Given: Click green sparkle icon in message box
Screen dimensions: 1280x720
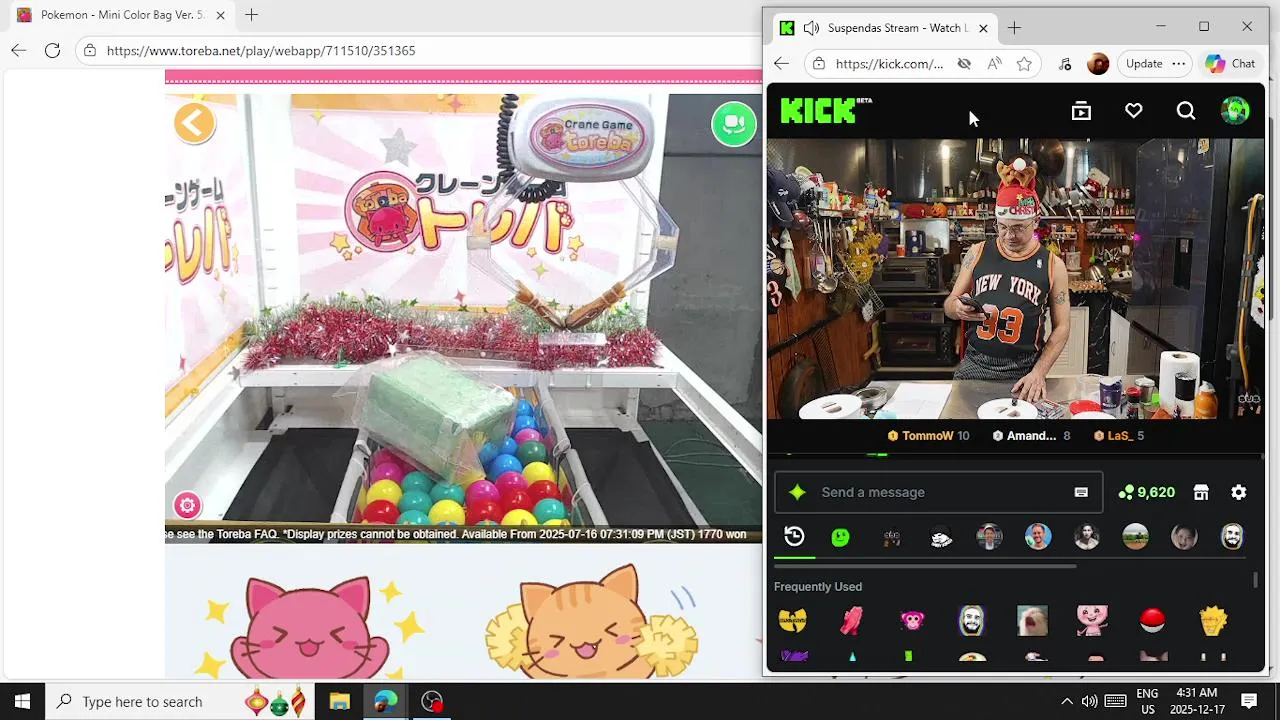Looking at the screenshot, I should [x=797, y=492].
